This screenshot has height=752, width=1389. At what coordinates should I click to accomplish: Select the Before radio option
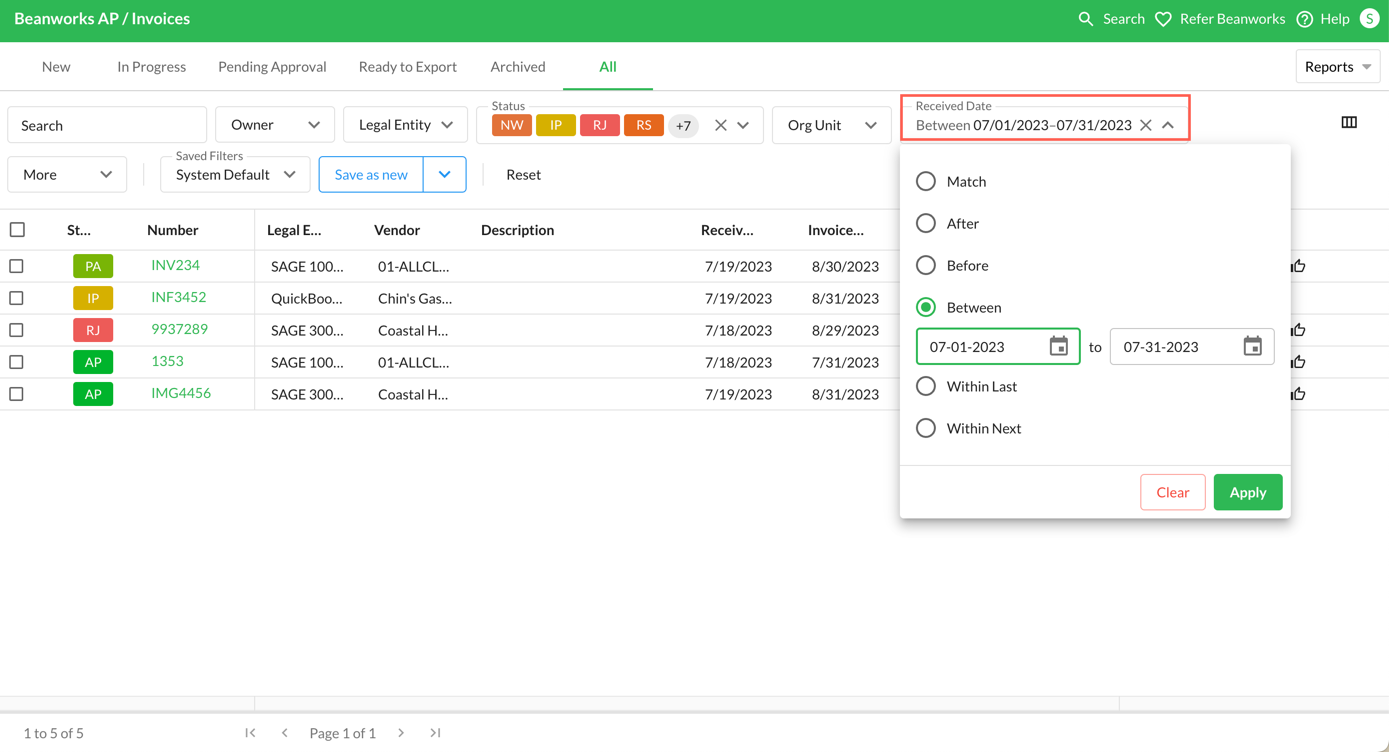tap(926, 265)
